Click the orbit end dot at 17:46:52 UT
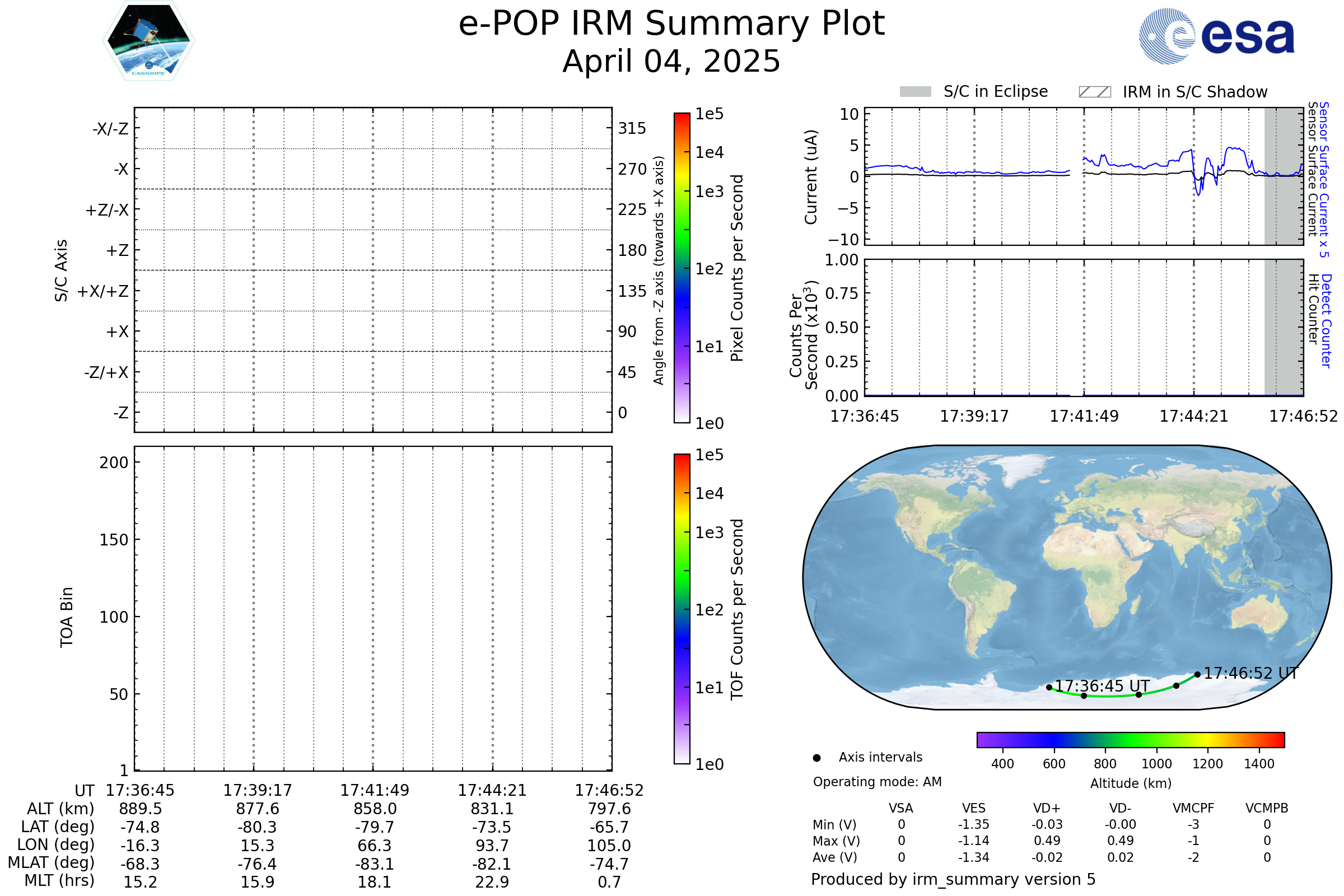Viewport: 1344px width, 896px height. (1198, 674)
